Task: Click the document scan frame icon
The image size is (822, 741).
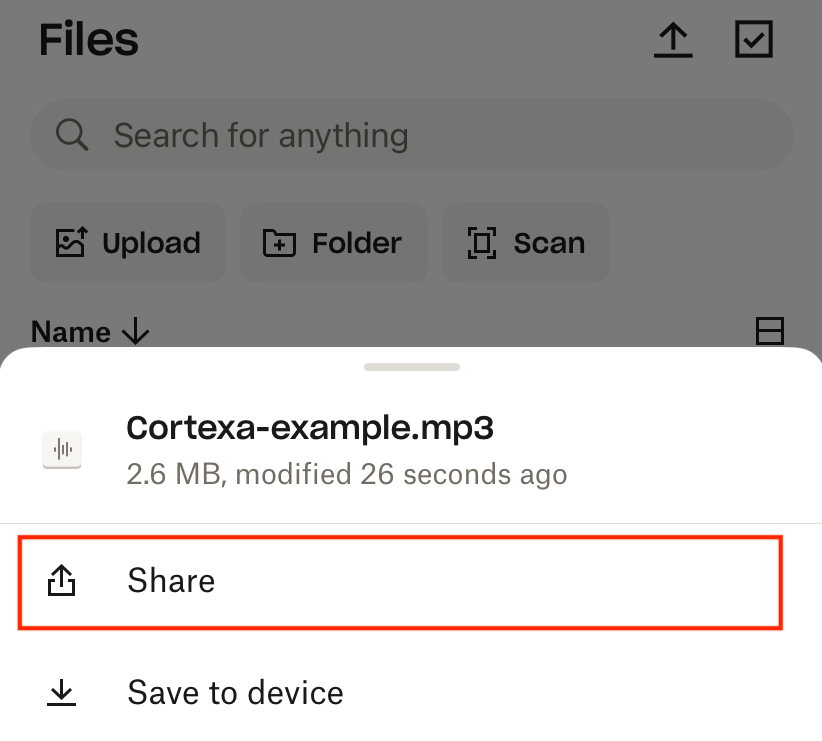Action: click(x=482, y=243)
